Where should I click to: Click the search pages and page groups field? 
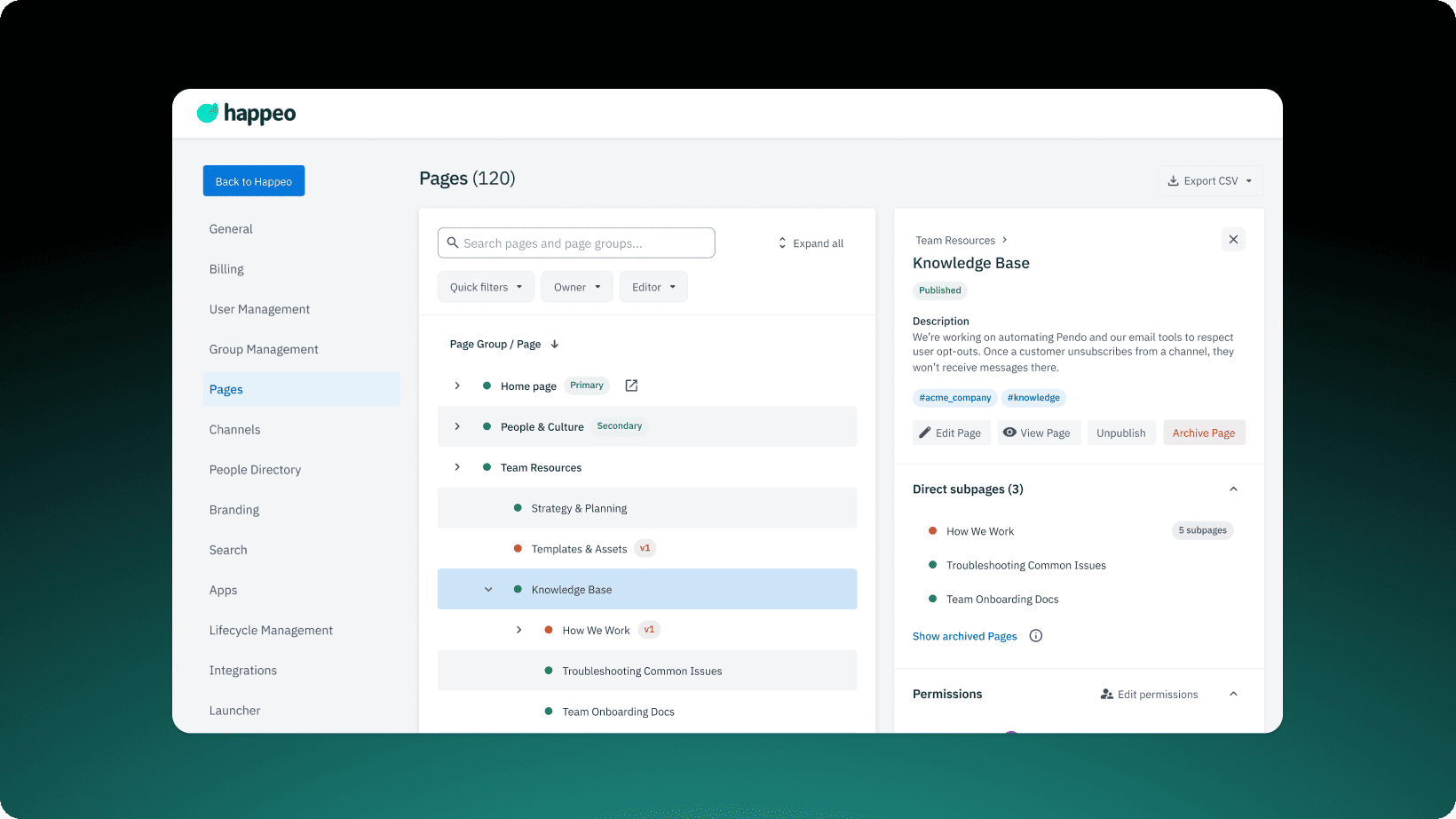click(576, 243)
